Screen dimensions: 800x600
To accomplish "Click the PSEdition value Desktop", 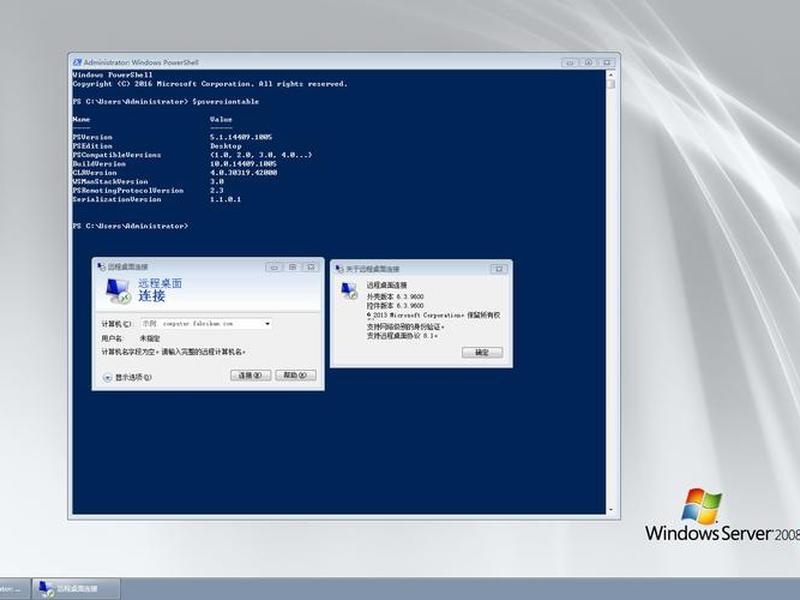I will click(226, 146).
